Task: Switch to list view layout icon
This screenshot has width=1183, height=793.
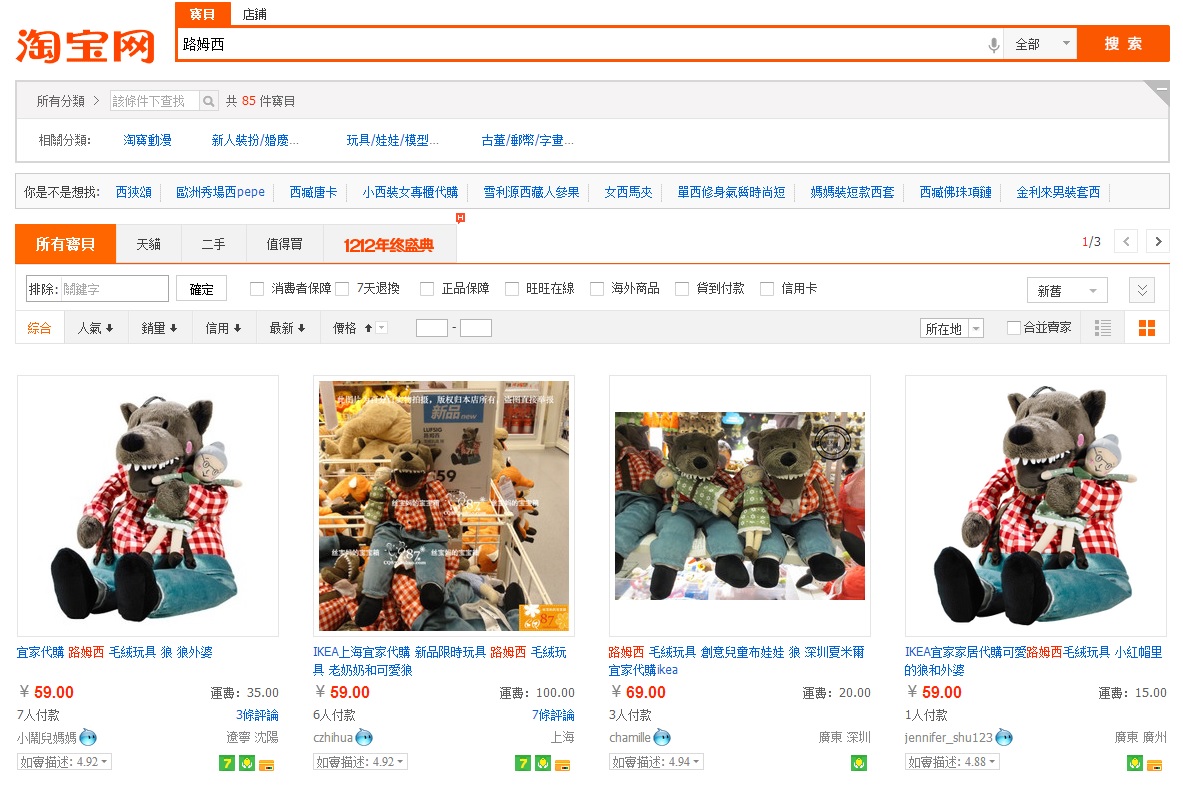Action: 1103,328
